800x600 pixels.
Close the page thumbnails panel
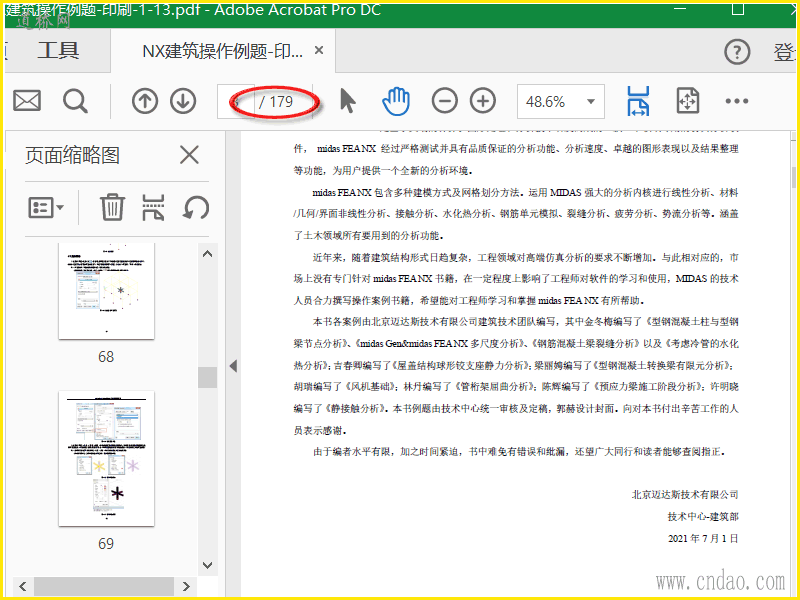tap(189, 155)
